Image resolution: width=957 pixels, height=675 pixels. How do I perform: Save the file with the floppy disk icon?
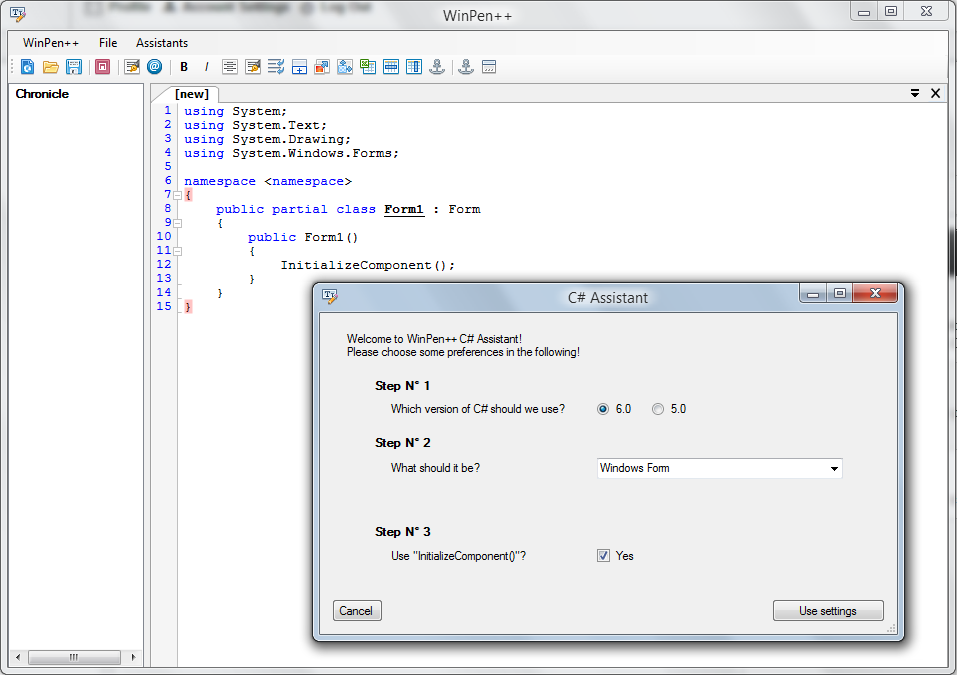tap(74, 67)
